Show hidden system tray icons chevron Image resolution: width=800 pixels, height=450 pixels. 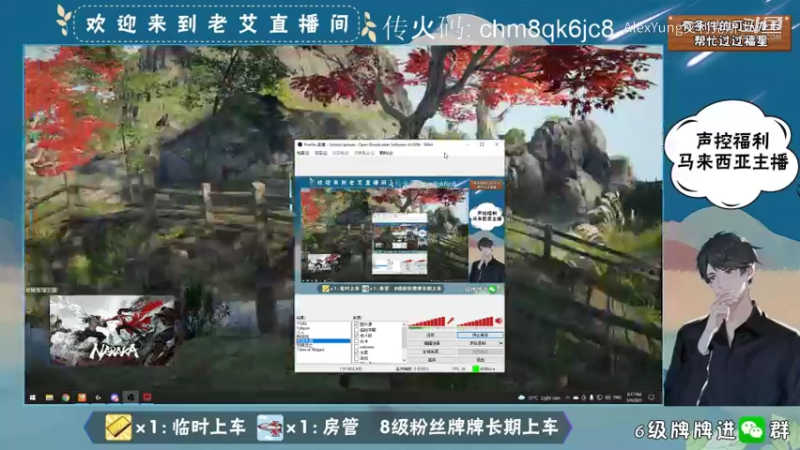(x=568, y=397)
